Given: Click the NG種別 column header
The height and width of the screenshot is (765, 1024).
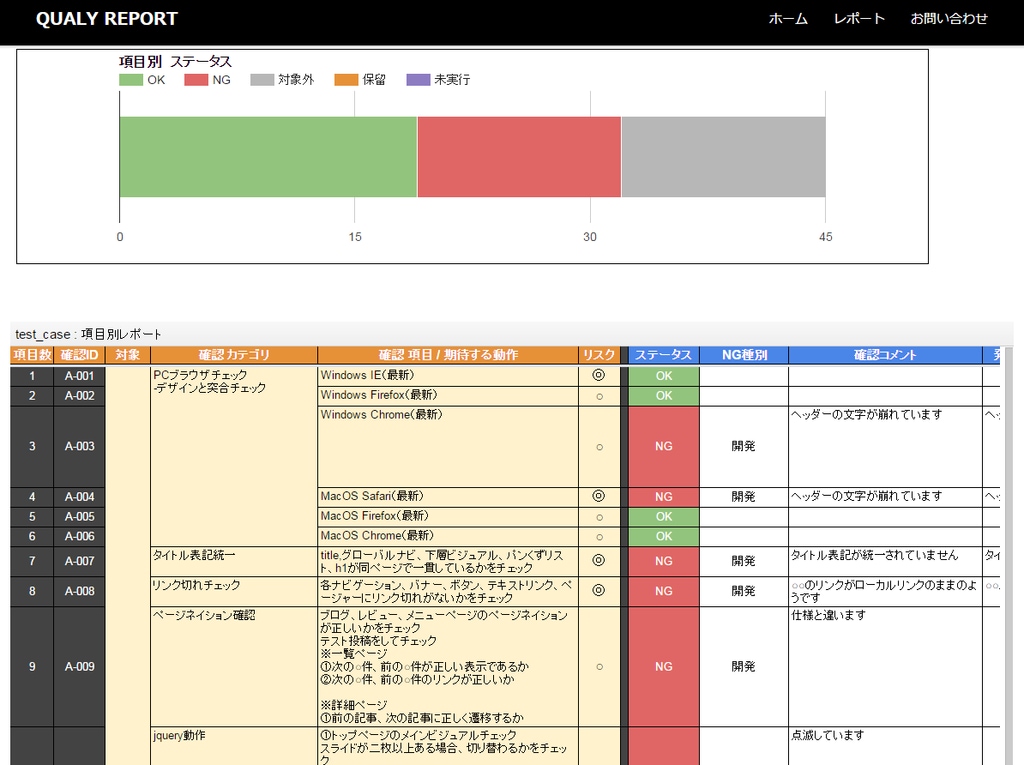Looking at the screenshot, I should click(744, 355).
